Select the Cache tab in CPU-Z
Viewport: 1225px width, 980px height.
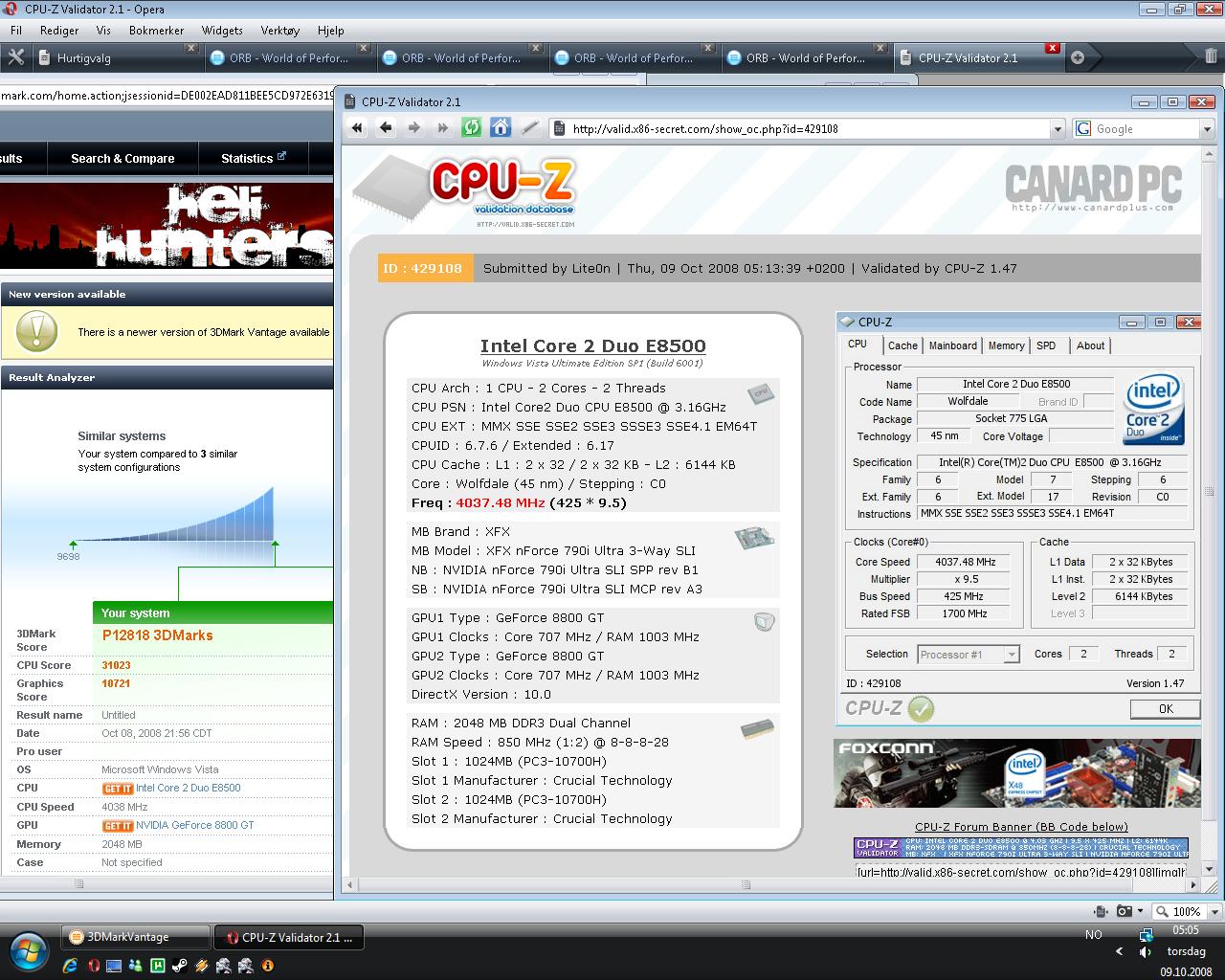tap(902, 345)
